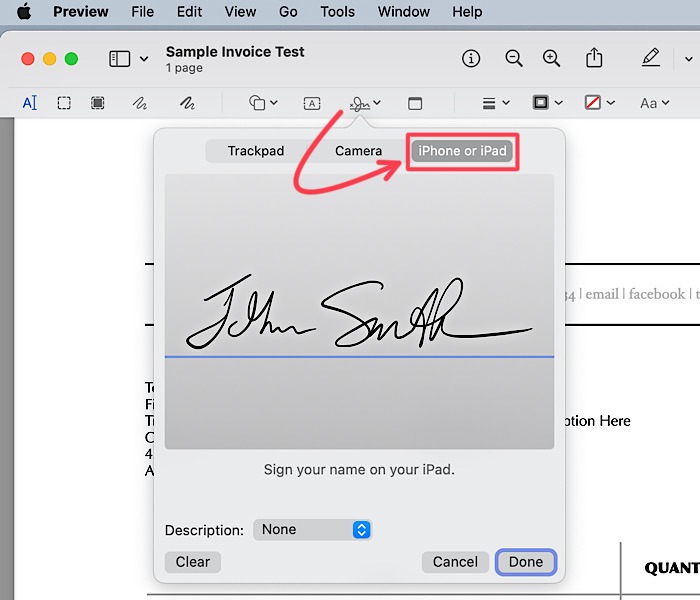Viewport: 700px width, 600px height.
Task: Click the Cancel button
Action: click(455, 562)
